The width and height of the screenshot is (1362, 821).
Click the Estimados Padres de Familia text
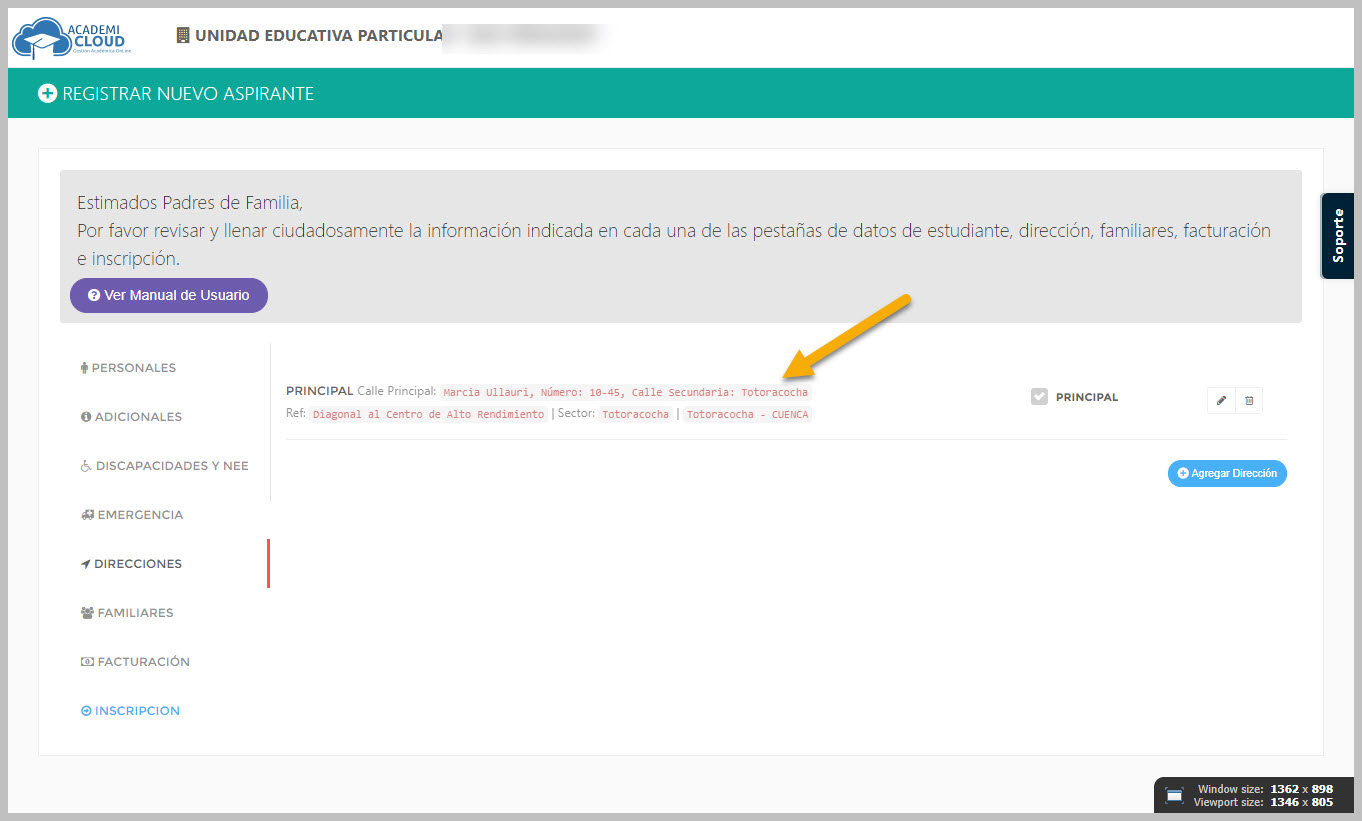click(189, 203)
